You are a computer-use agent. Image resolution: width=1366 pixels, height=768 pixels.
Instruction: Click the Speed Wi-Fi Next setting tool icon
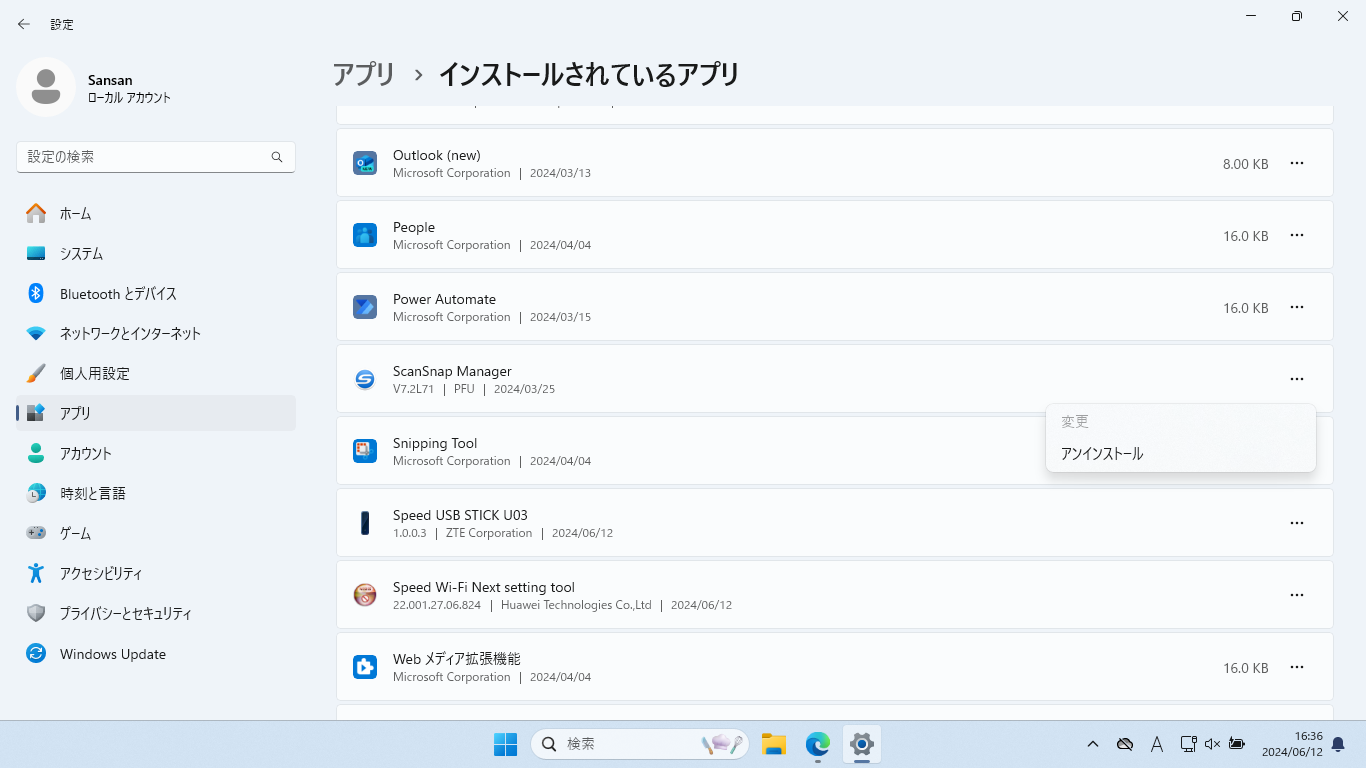click(x=365, y=595)
